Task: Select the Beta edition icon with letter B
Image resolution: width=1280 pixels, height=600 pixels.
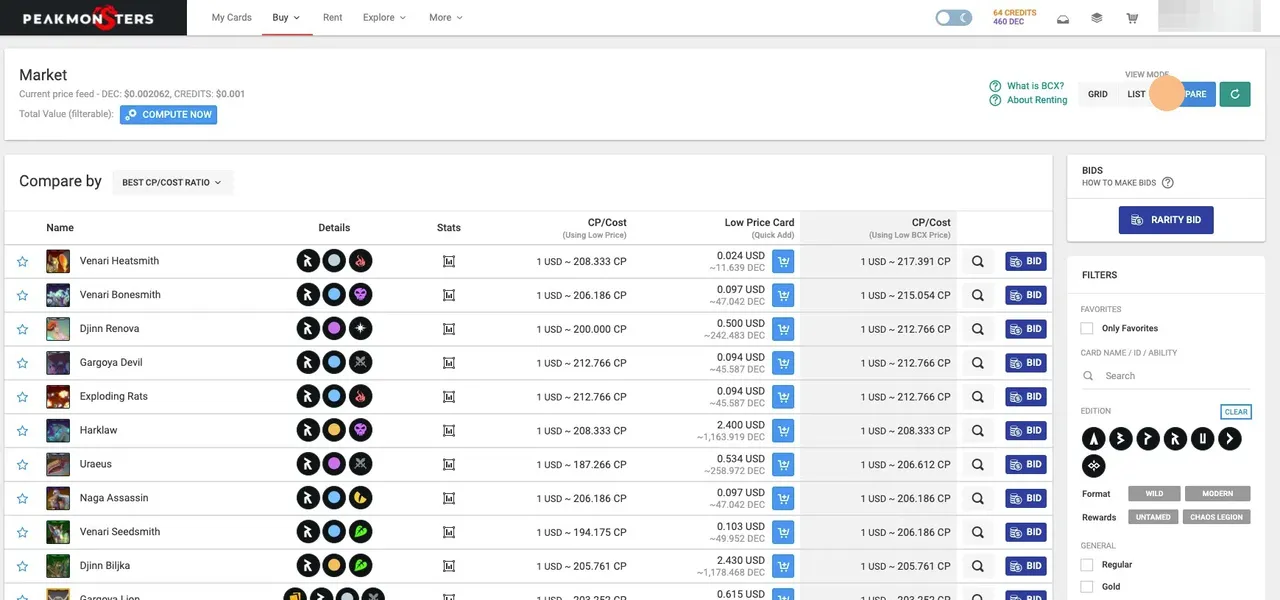Action: (1121, 438)
